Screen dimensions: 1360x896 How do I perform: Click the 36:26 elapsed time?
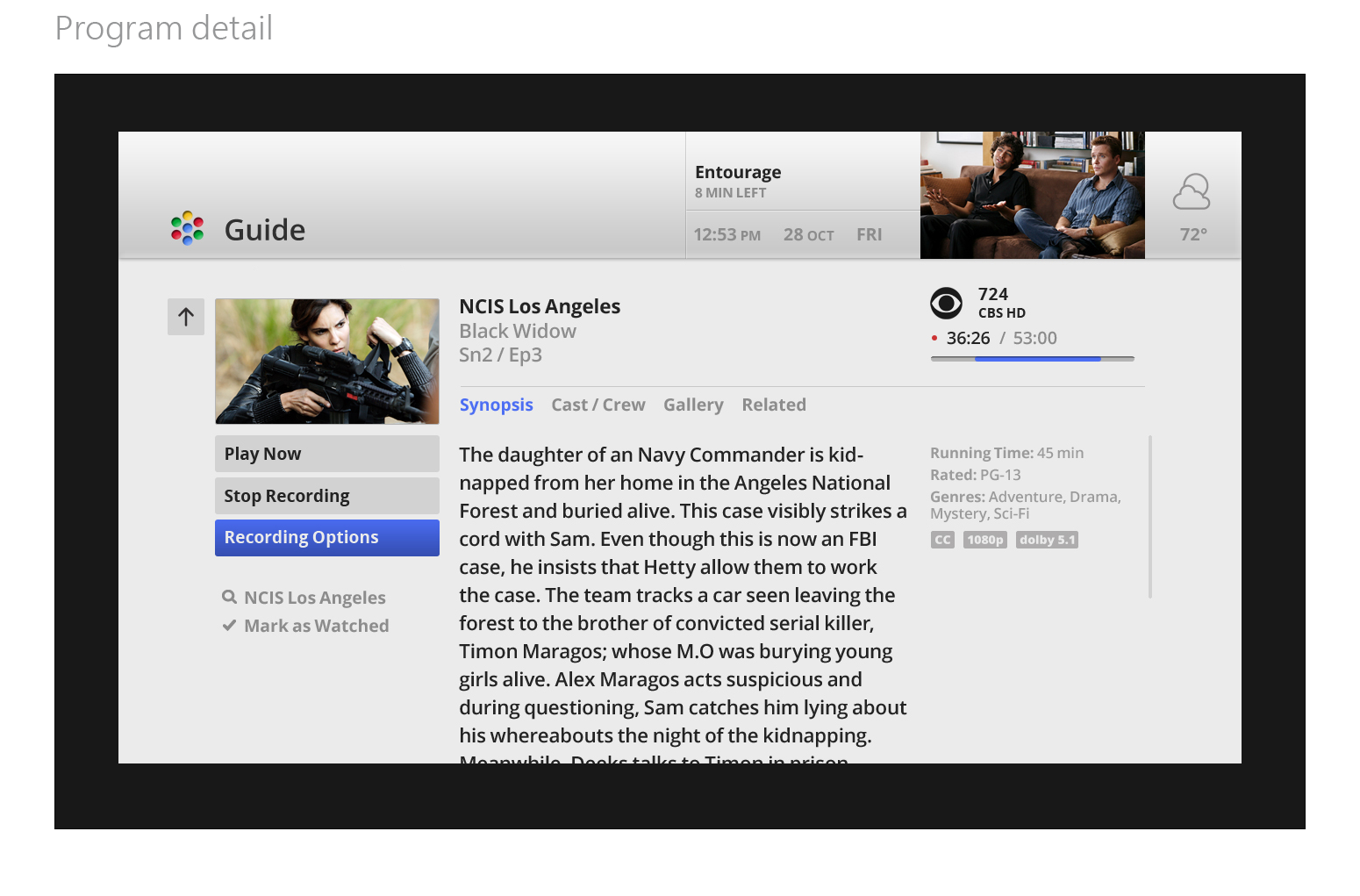(x=969, y=338)
